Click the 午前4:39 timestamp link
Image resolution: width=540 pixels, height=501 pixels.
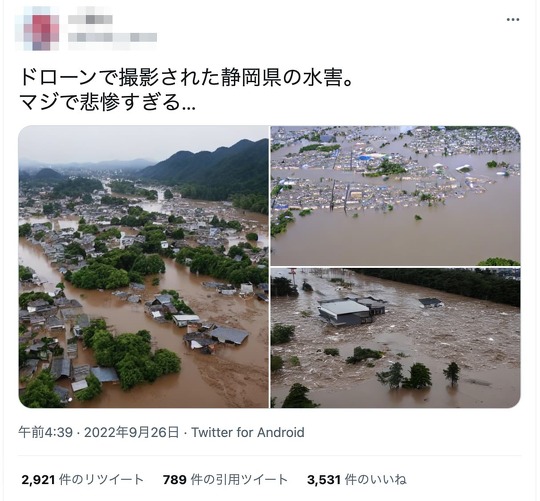click(45, 432)
